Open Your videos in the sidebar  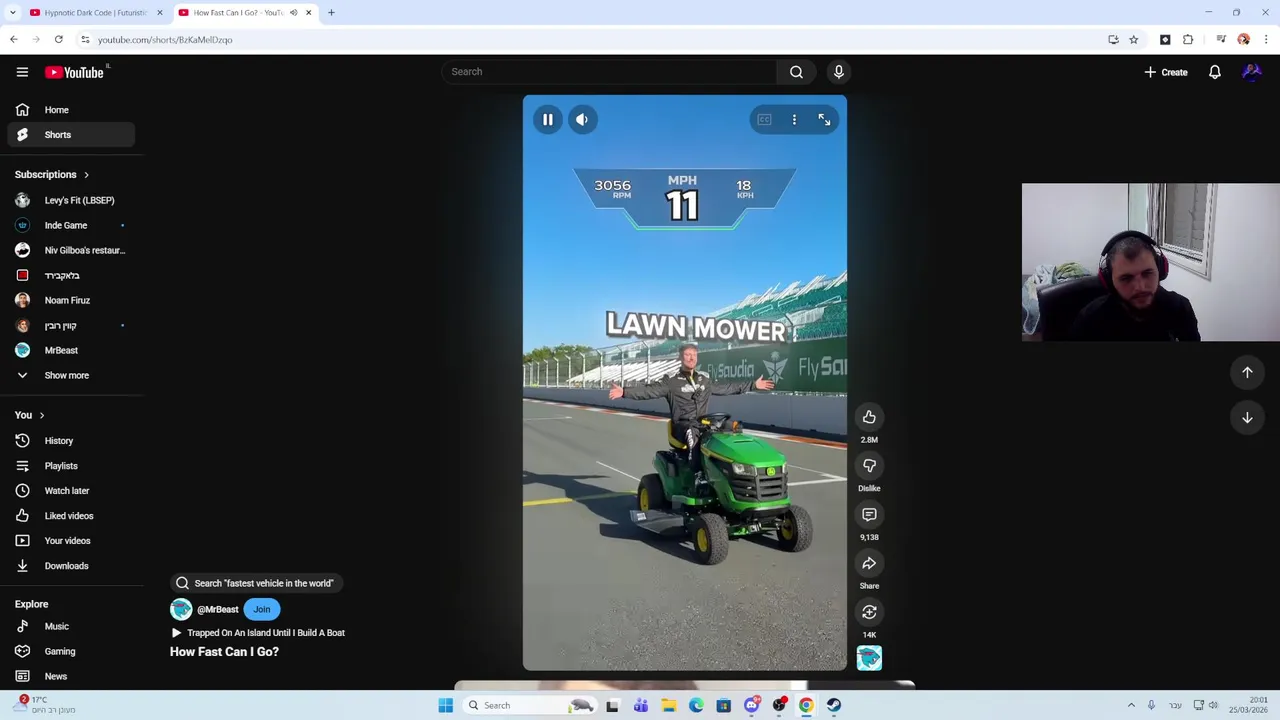point(70,541)
